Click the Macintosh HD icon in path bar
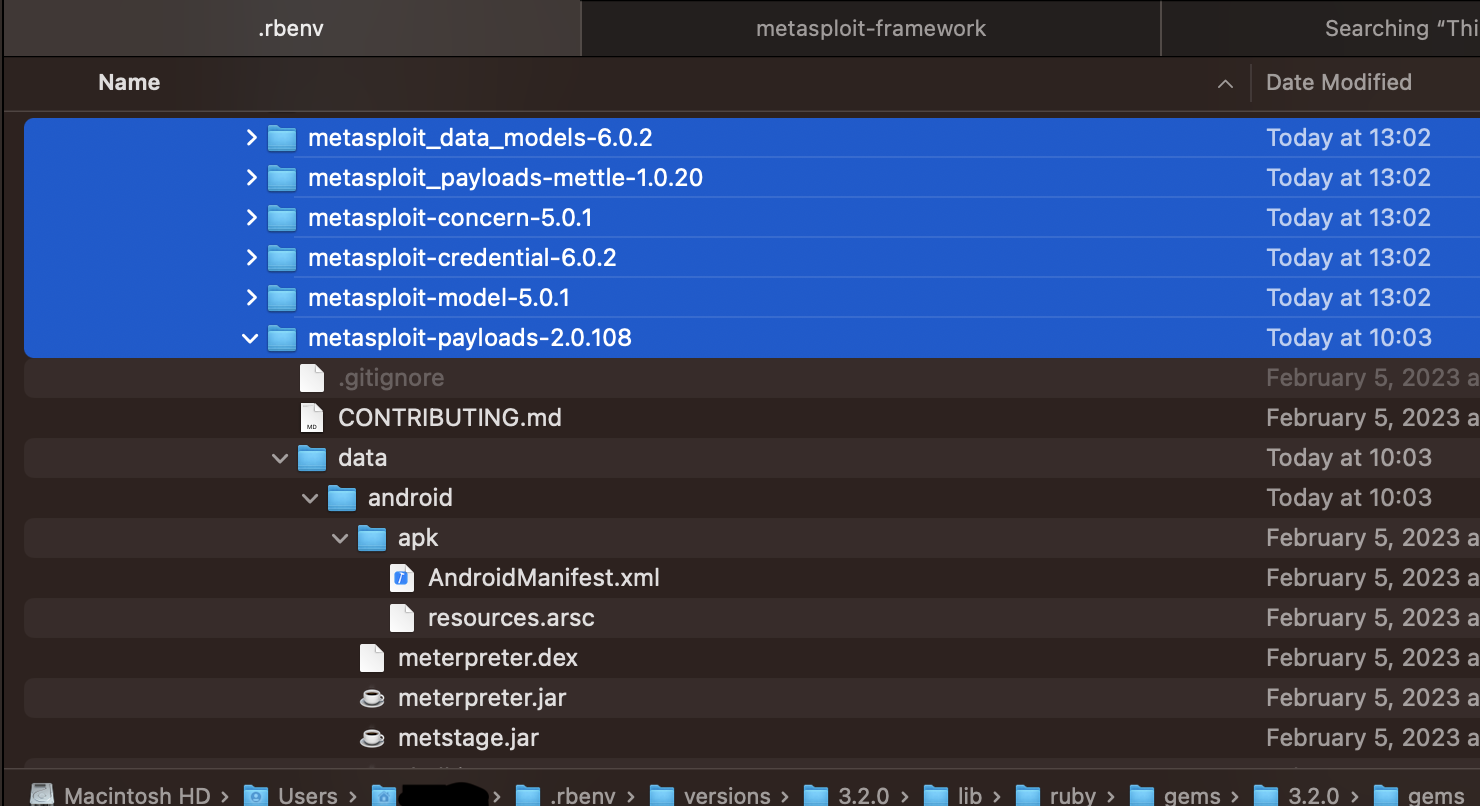 point(42,793)
